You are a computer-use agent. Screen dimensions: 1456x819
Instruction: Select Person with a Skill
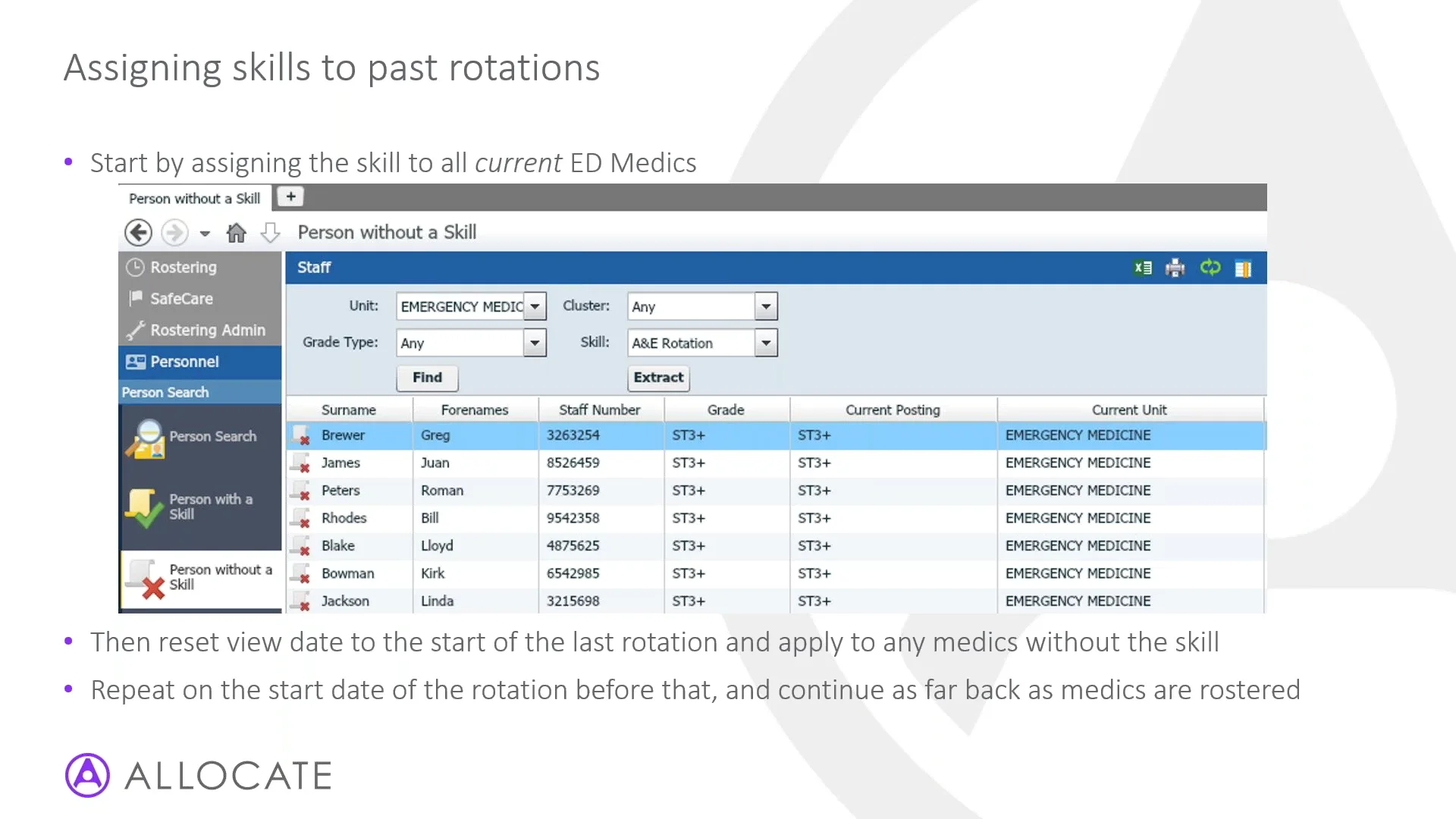[200, 506]
